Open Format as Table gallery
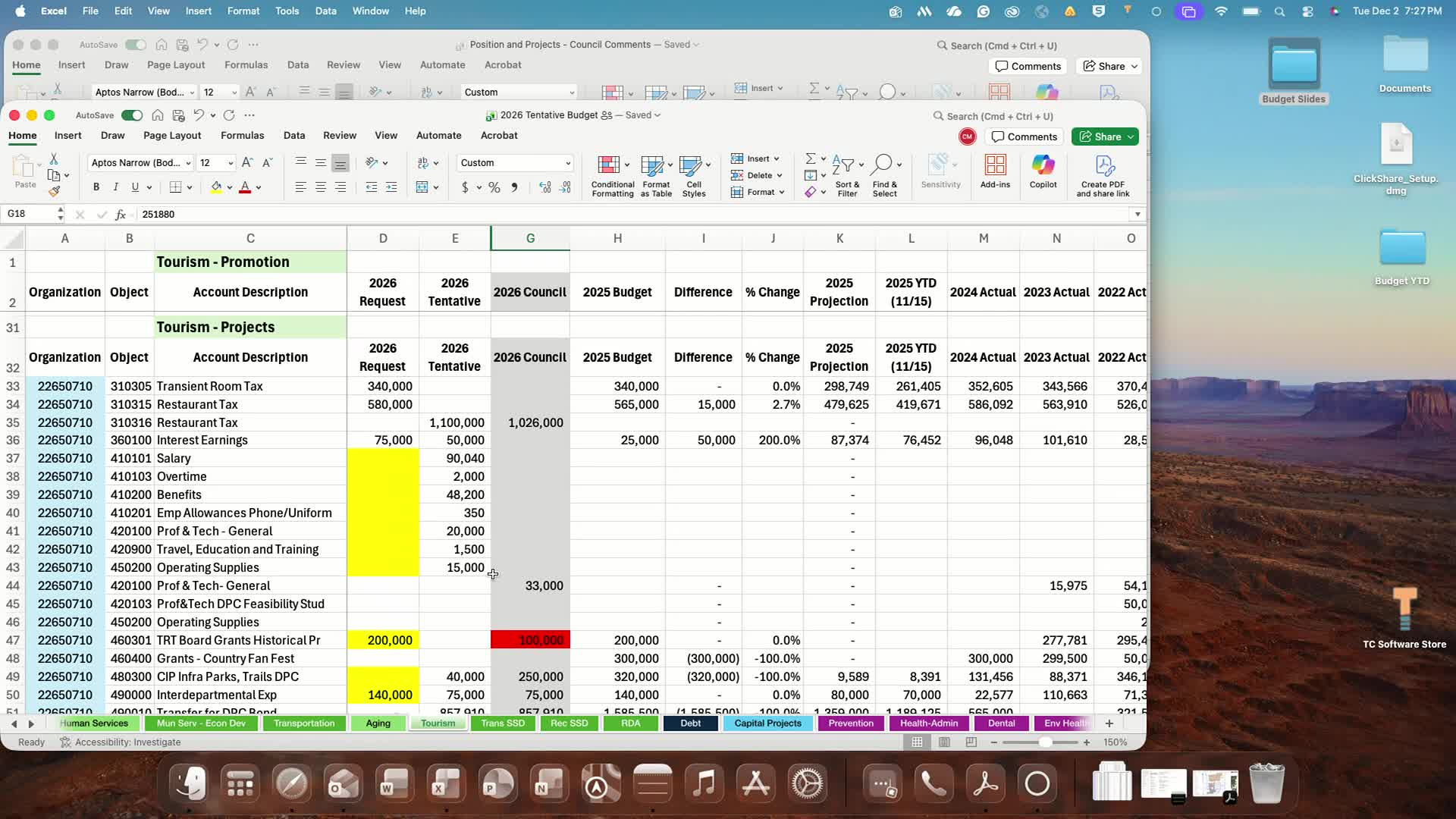Screen dimensions: 1456x819 coord(652,165)
